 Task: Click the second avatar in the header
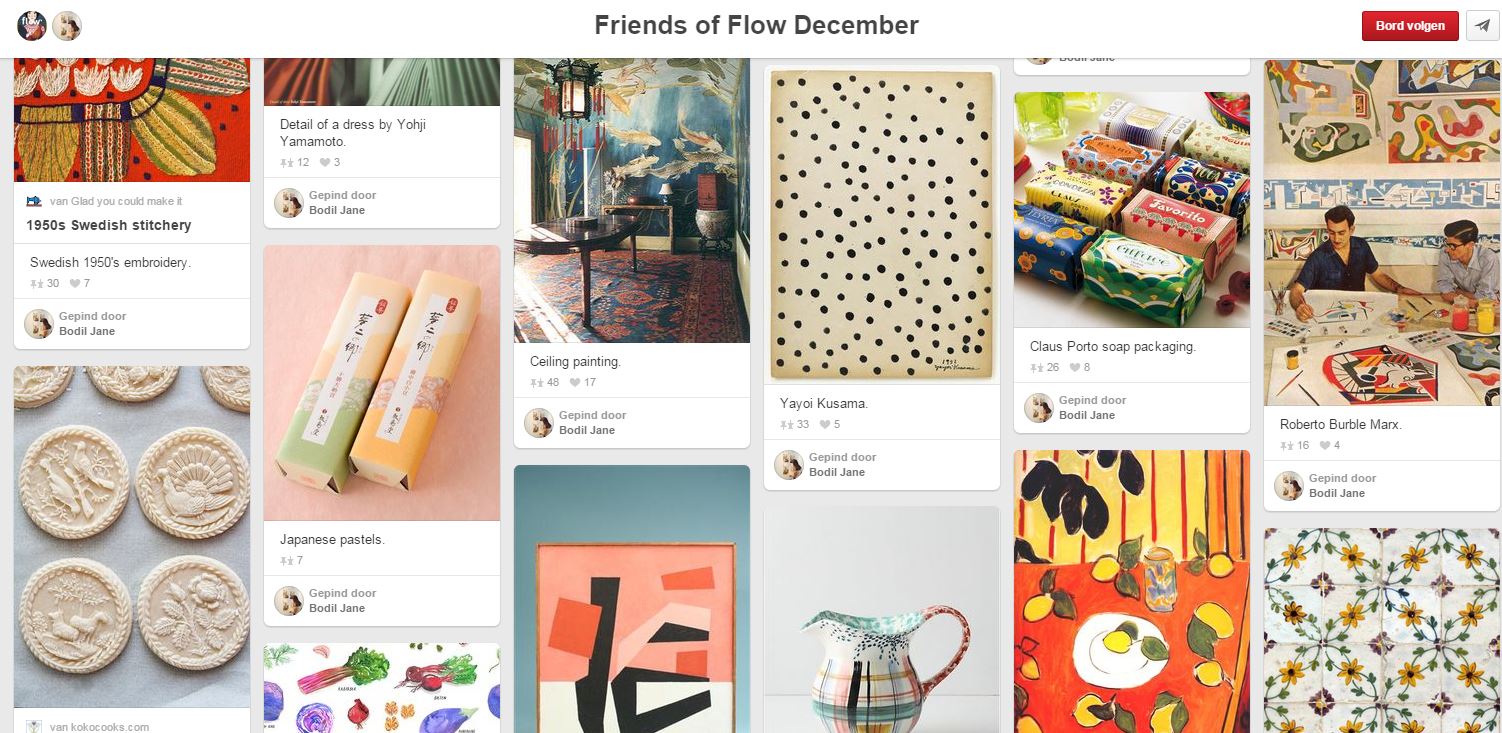coord(67,26)
